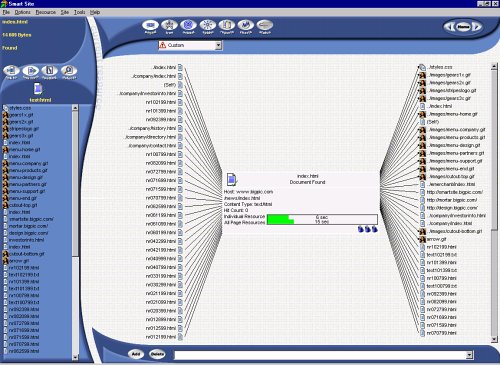Select menu-support.gif in the left sidebar list

(x=27, y=191)
